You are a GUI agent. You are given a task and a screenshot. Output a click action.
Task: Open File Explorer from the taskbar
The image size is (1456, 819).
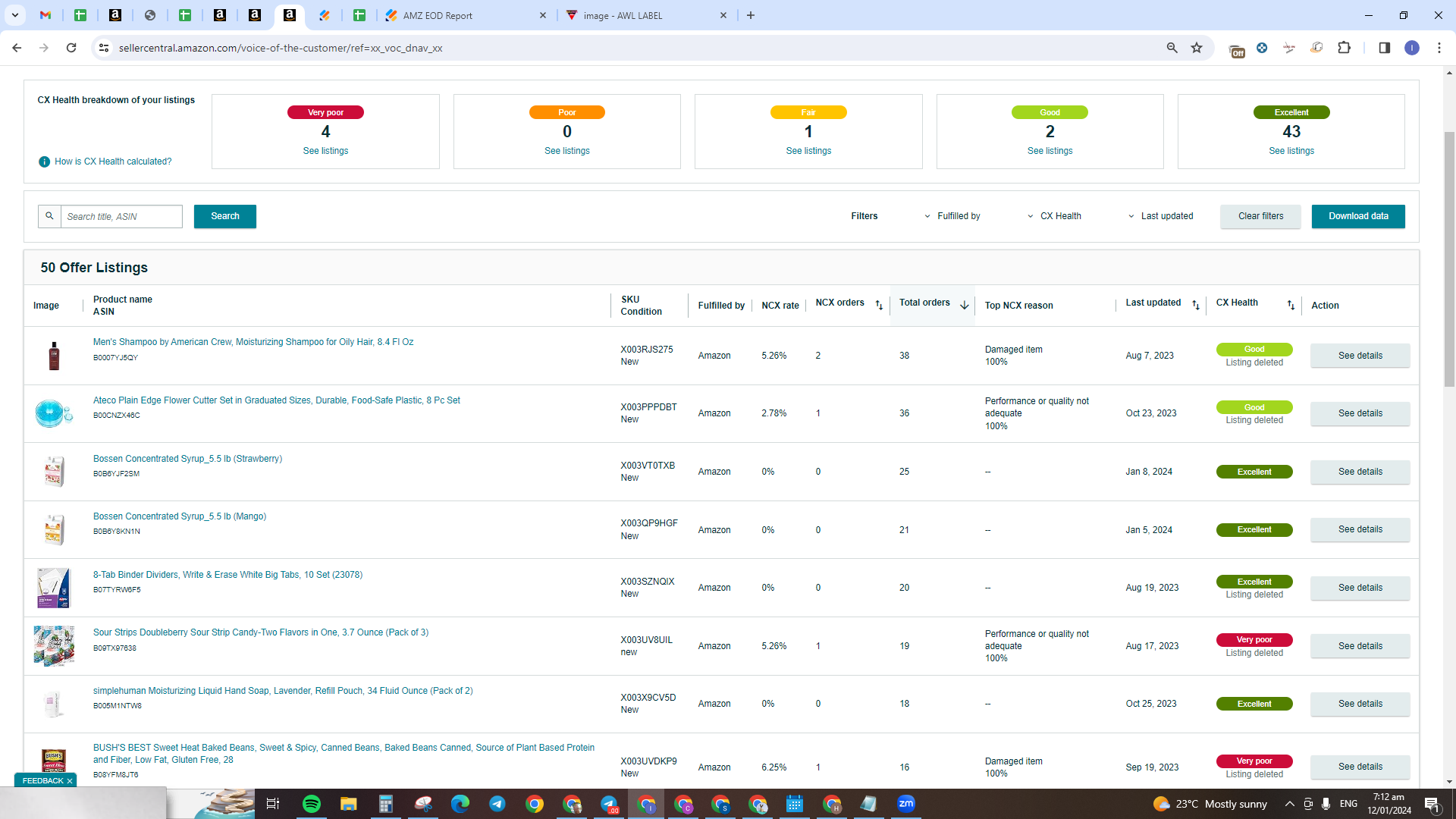click(x=349, y=804)
